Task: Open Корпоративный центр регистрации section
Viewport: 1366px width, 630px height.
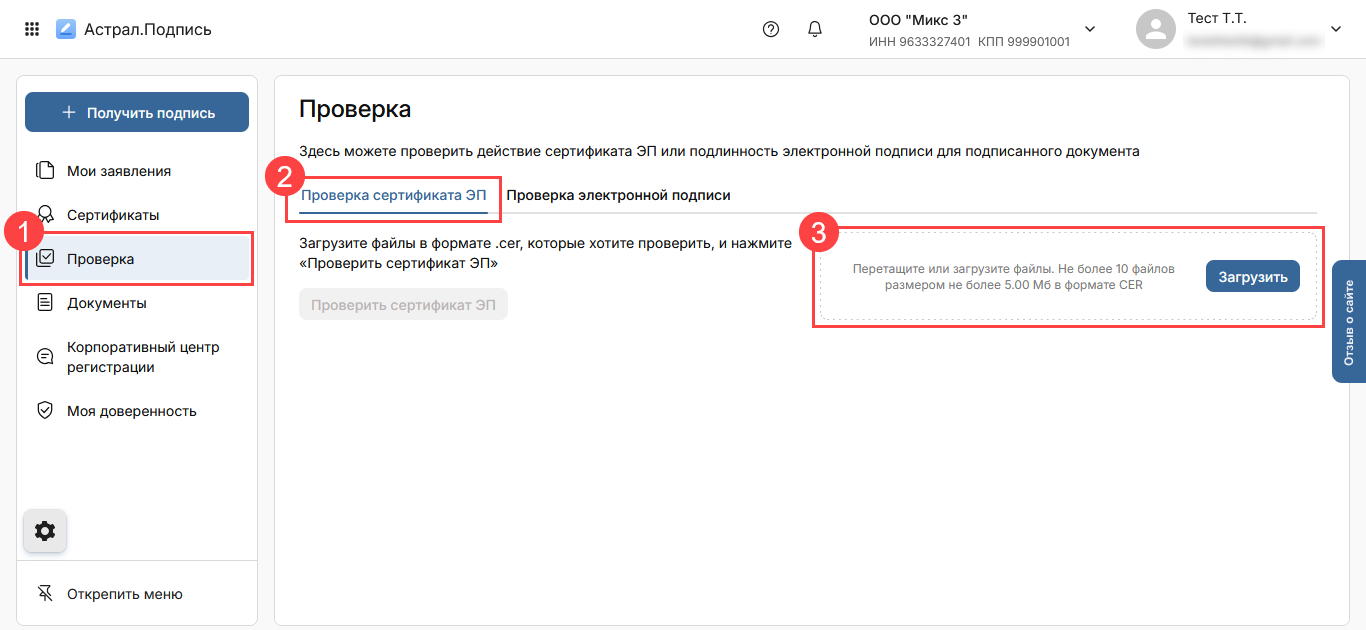Action: point(142,357)
